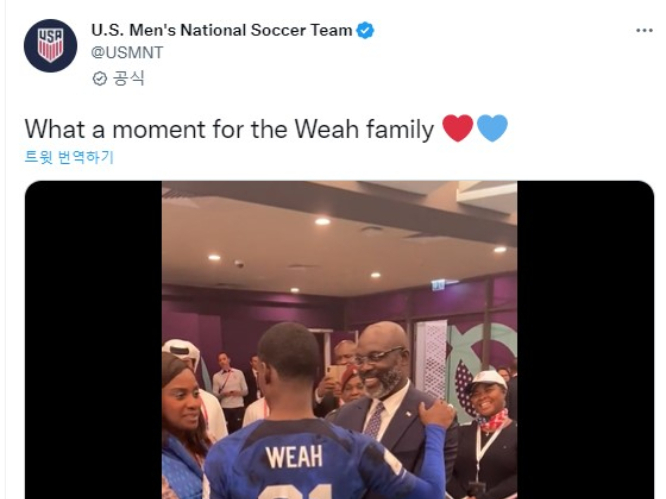Open the USMNT profile avatar
The image size is (666, 499).
pos(50,45)
